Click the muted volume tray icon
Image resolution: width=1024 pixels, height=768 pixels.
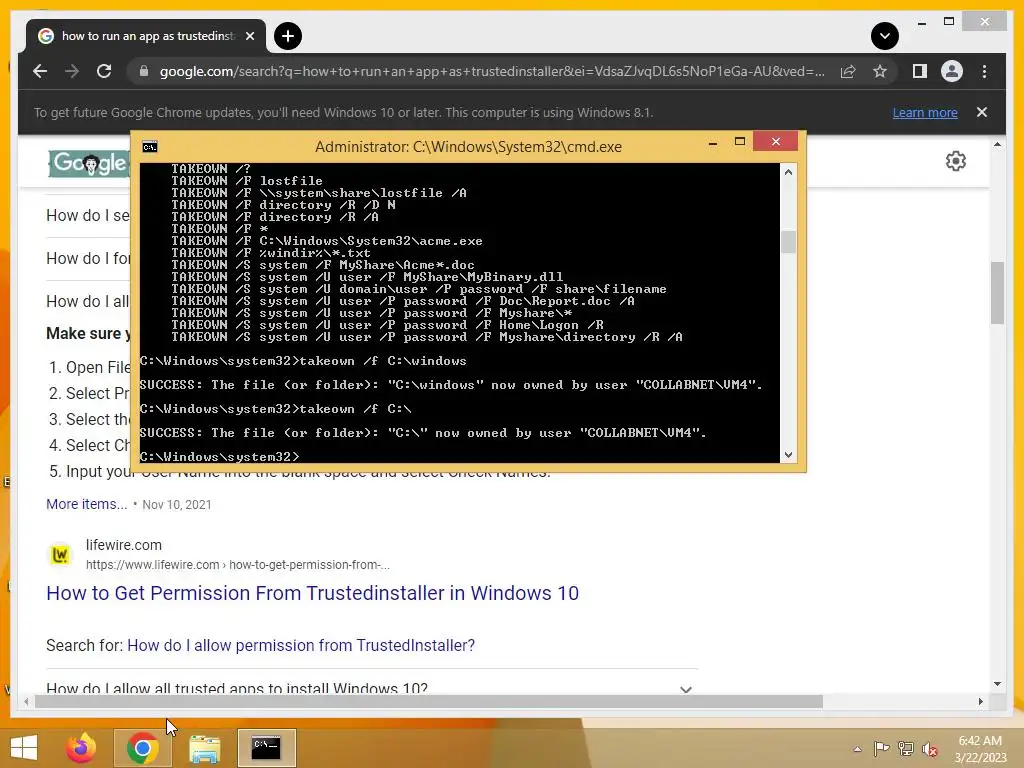930,749
